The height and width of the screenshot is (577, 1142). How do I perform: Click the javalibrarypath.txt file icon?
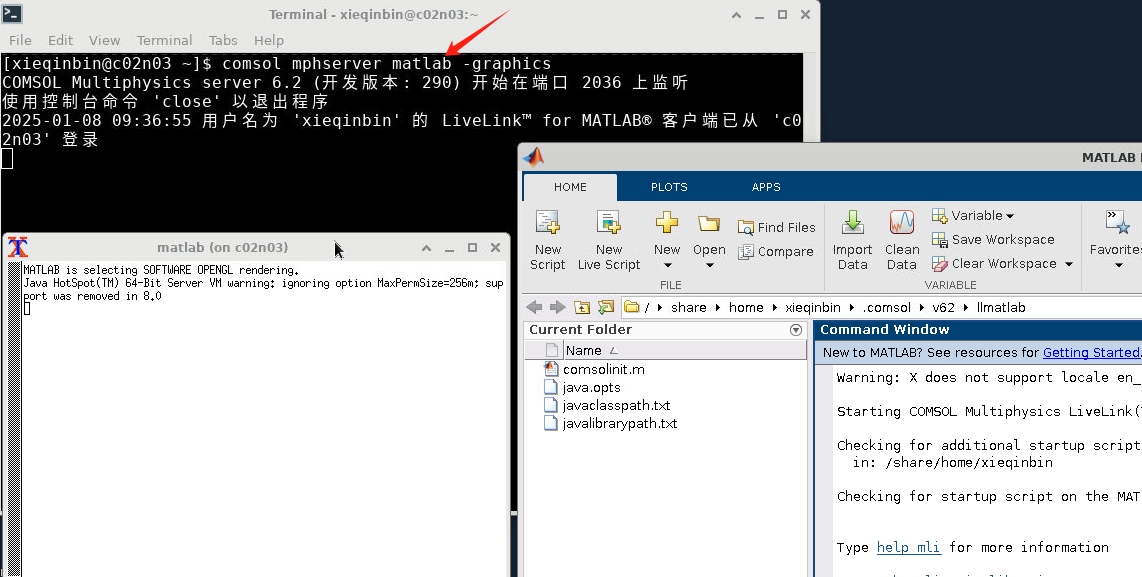551,423
